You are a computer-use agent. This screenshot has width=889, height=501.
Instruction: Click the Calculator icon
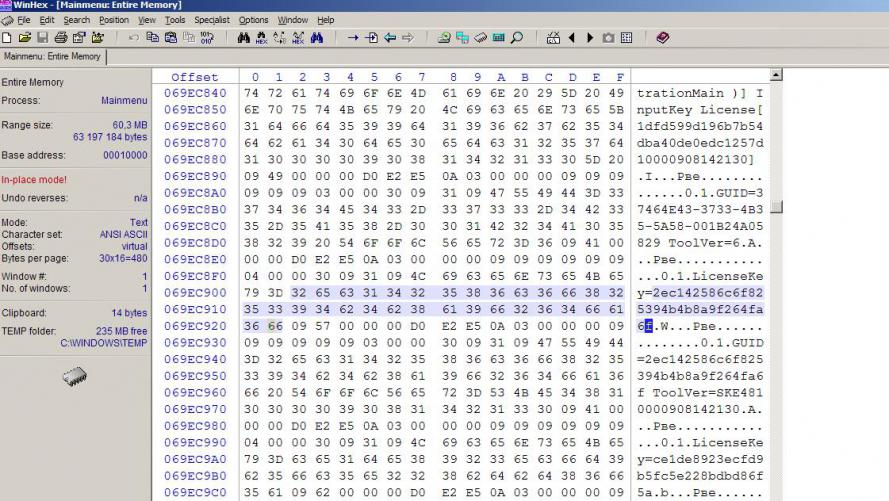pos(499,38)
